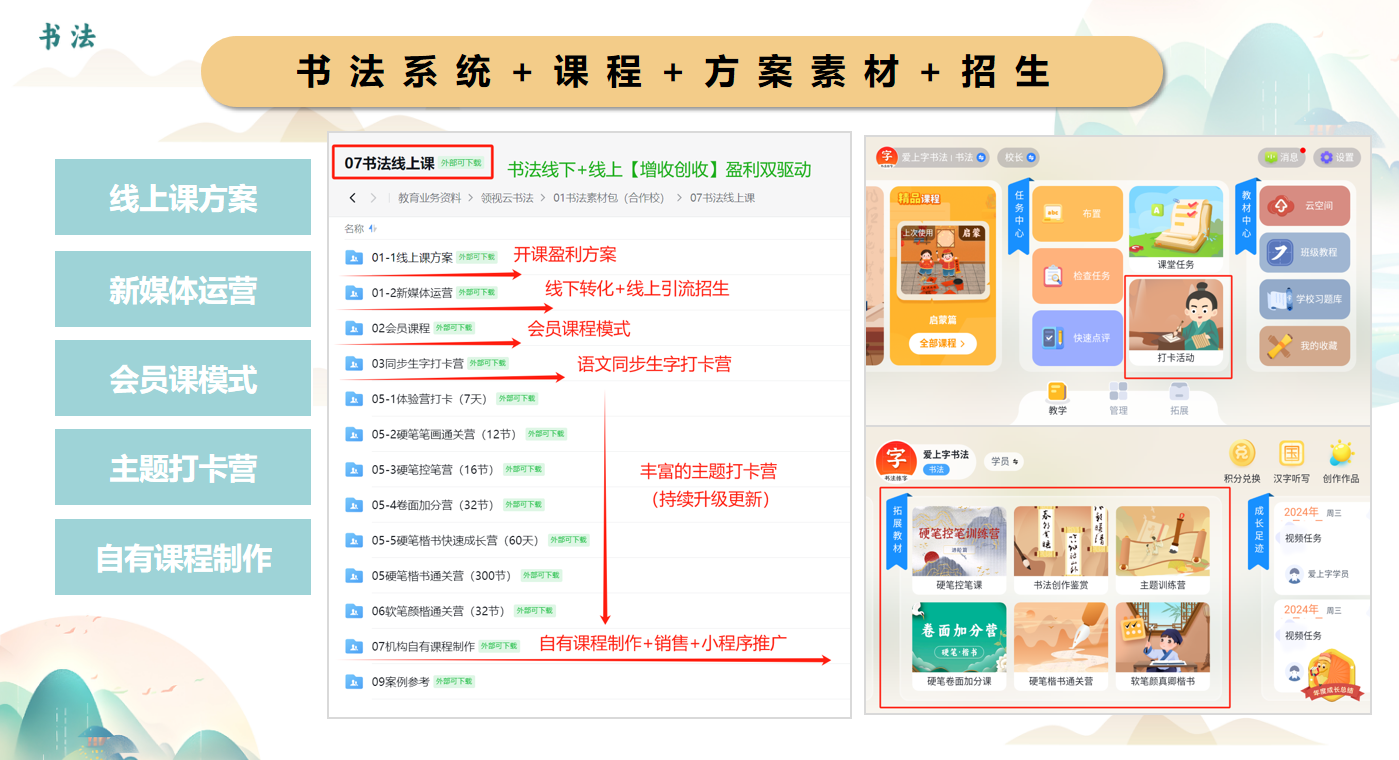Click folder icon of 09案例参考
1399x760 pixels.
[354, 681]
